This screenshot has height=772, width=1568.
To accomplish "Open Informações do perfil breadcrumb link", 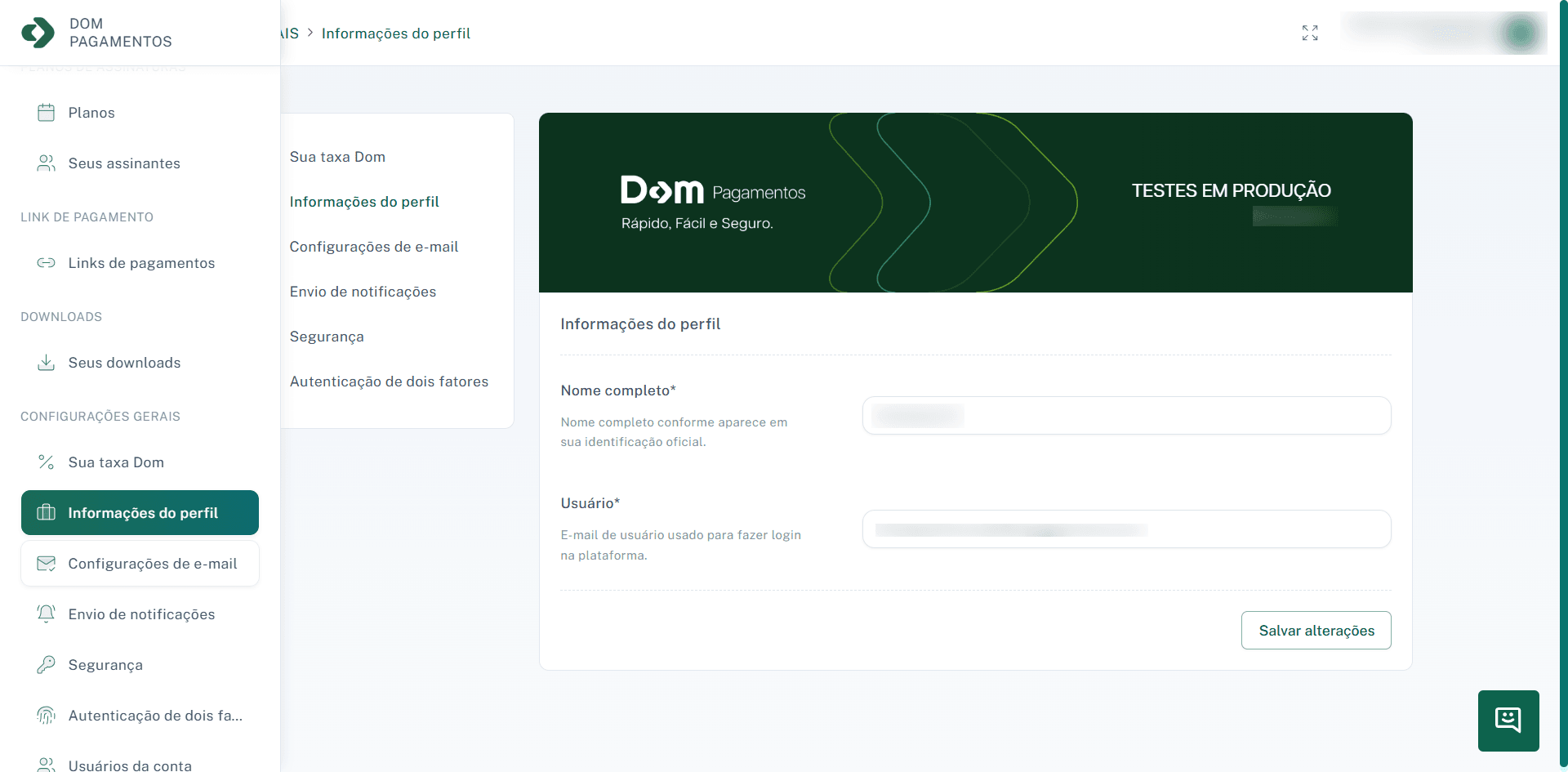I will click(395, 33).
